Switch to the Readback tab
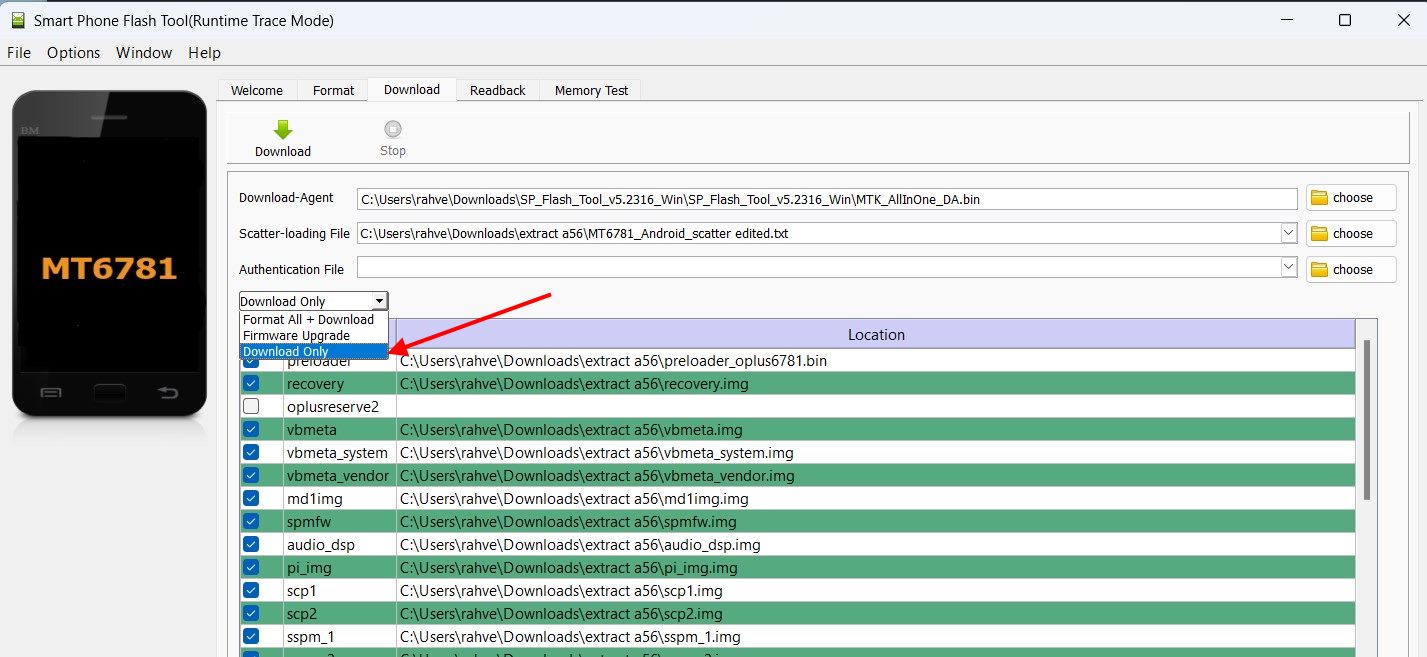Screen dimensions: 1427x657 pos(498,90)
